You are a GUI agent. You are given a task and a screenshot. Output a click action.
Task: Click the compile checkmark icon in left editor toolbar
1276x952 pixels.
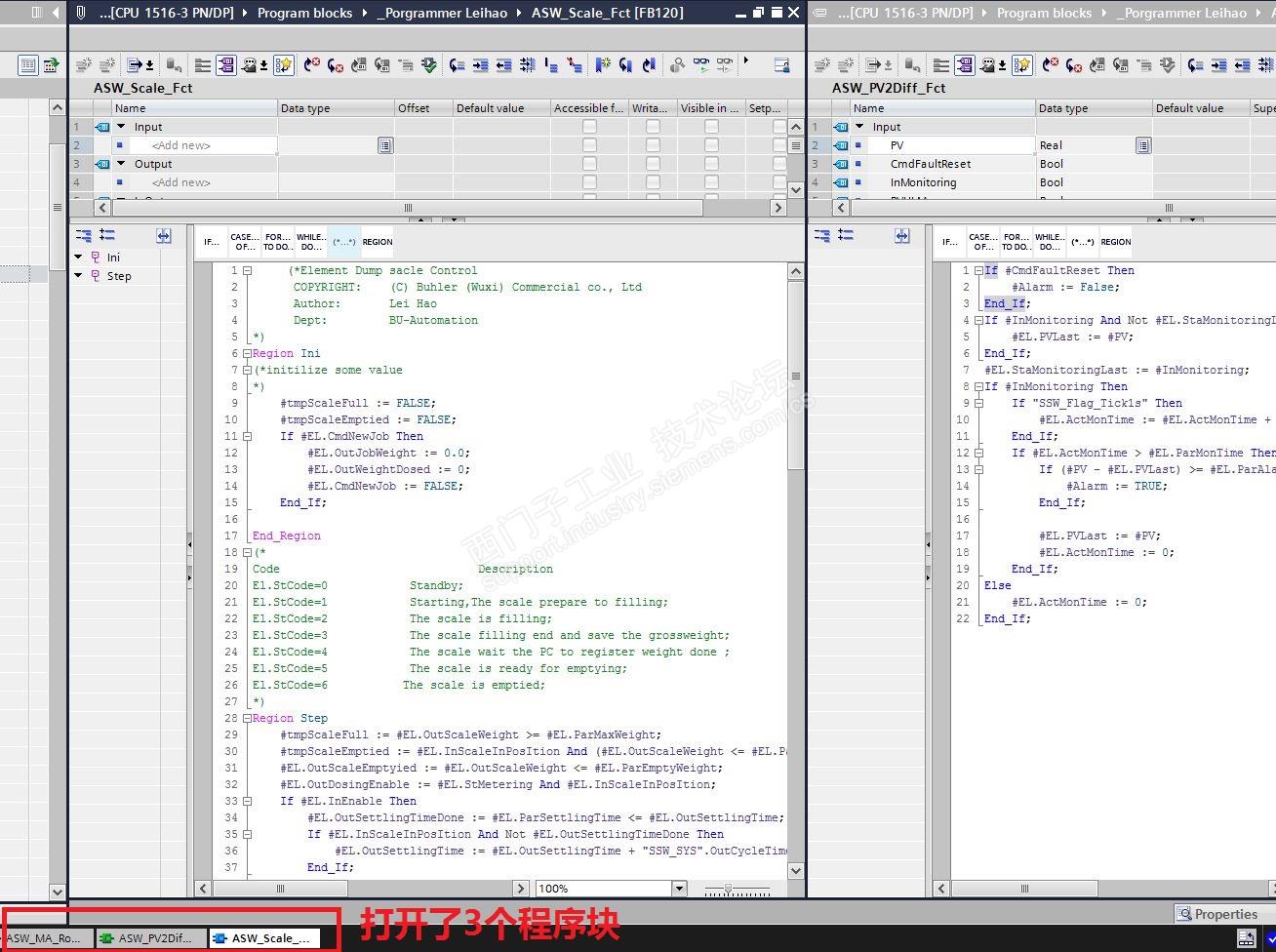(x=429, y=65)
